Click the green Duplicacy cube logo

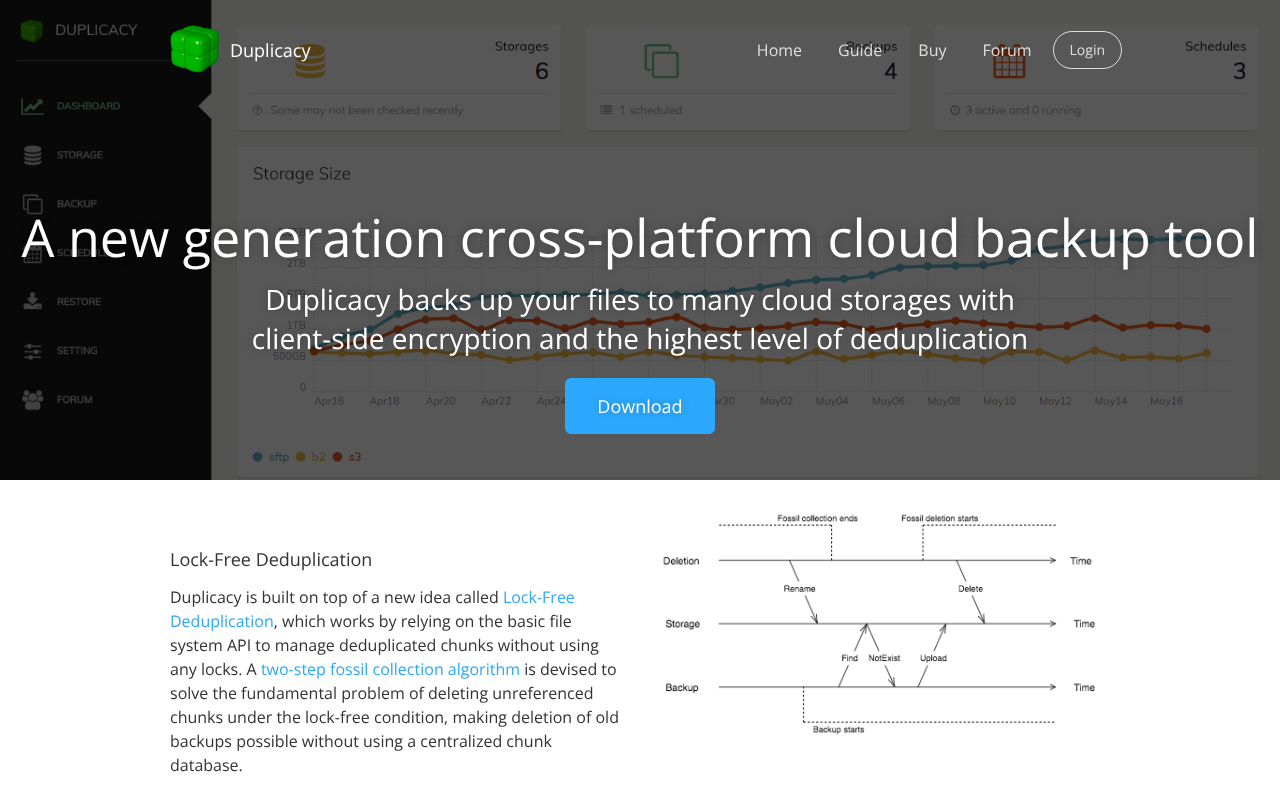[x=194, y=49]
